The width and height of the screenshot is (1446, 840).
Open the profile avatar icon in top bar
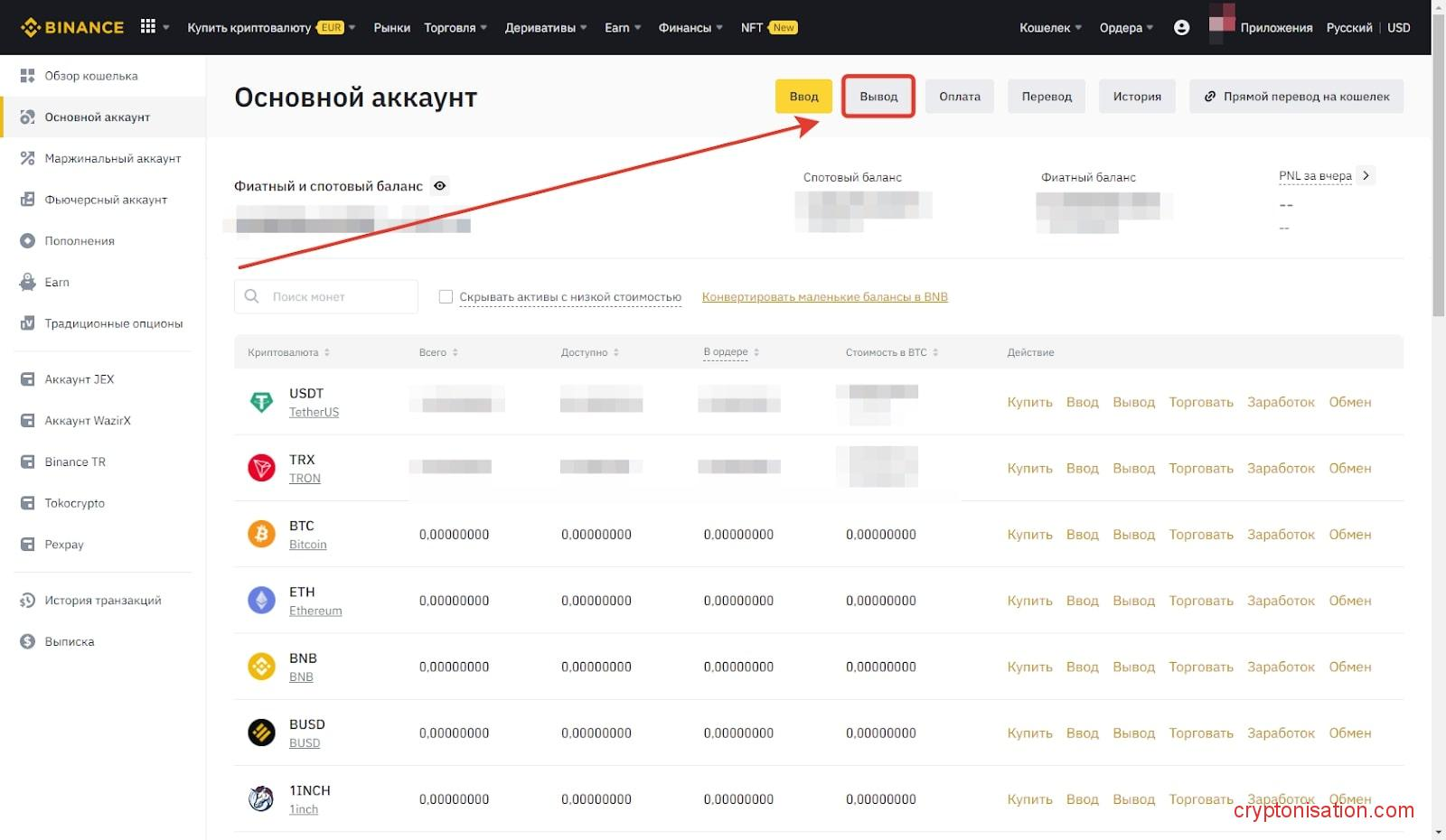coord(1182,27)
